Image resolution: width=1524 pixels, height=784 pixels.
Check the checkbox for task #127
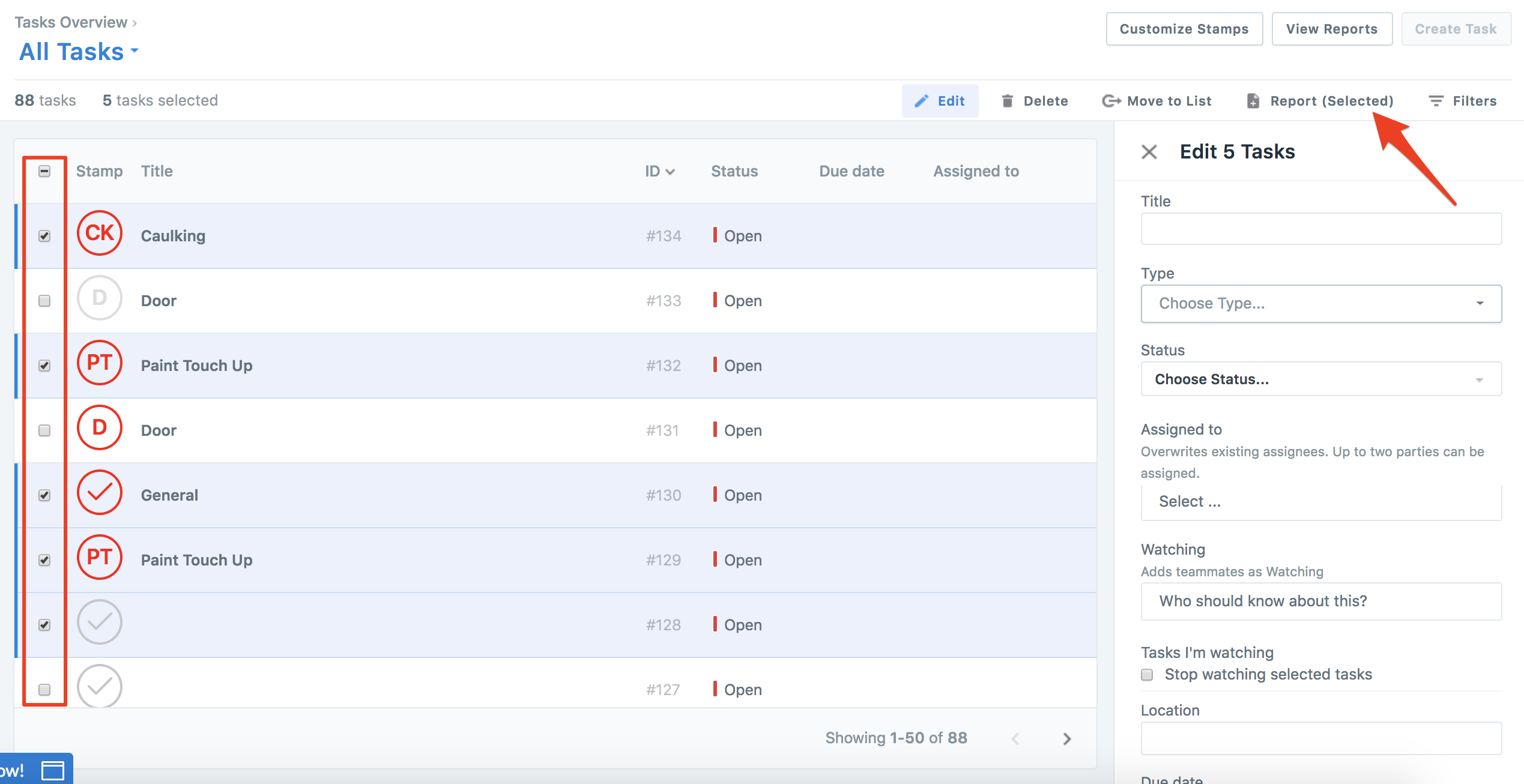pos(44,690)
